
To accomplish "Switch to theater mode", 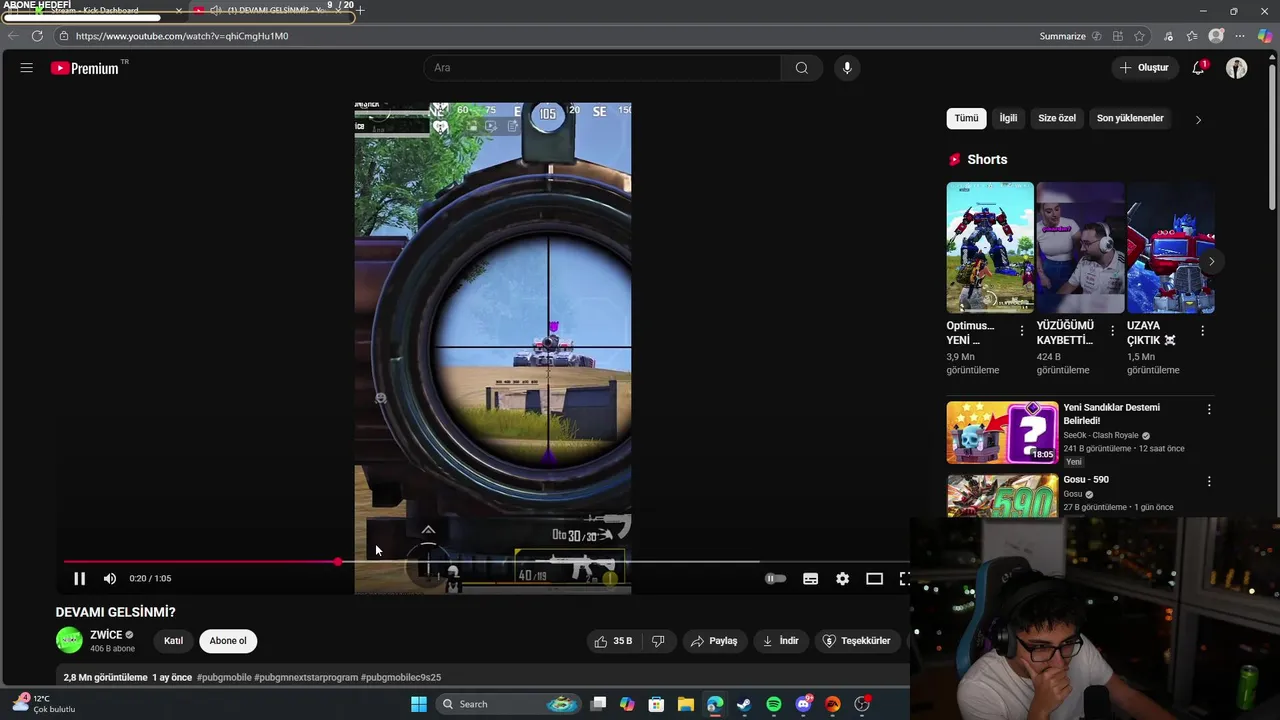I will click(x=874, y=578).
